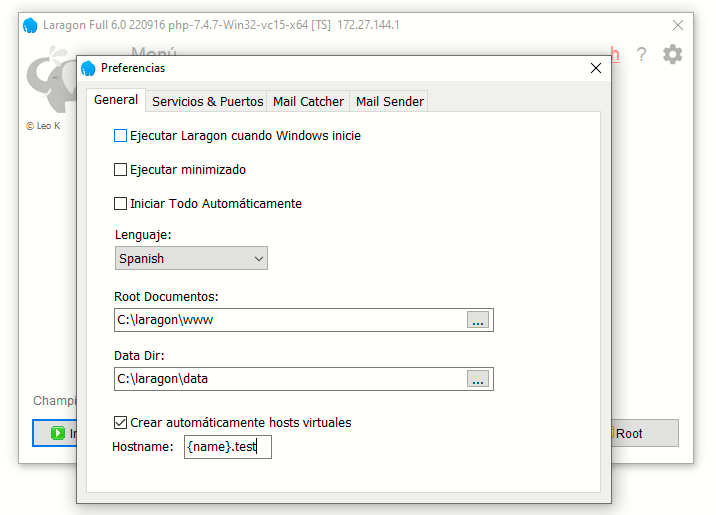The width and height of the screenshot is (716, 515).
Task: Click the Preferencias dialog title icon
Action: [89, 69]
